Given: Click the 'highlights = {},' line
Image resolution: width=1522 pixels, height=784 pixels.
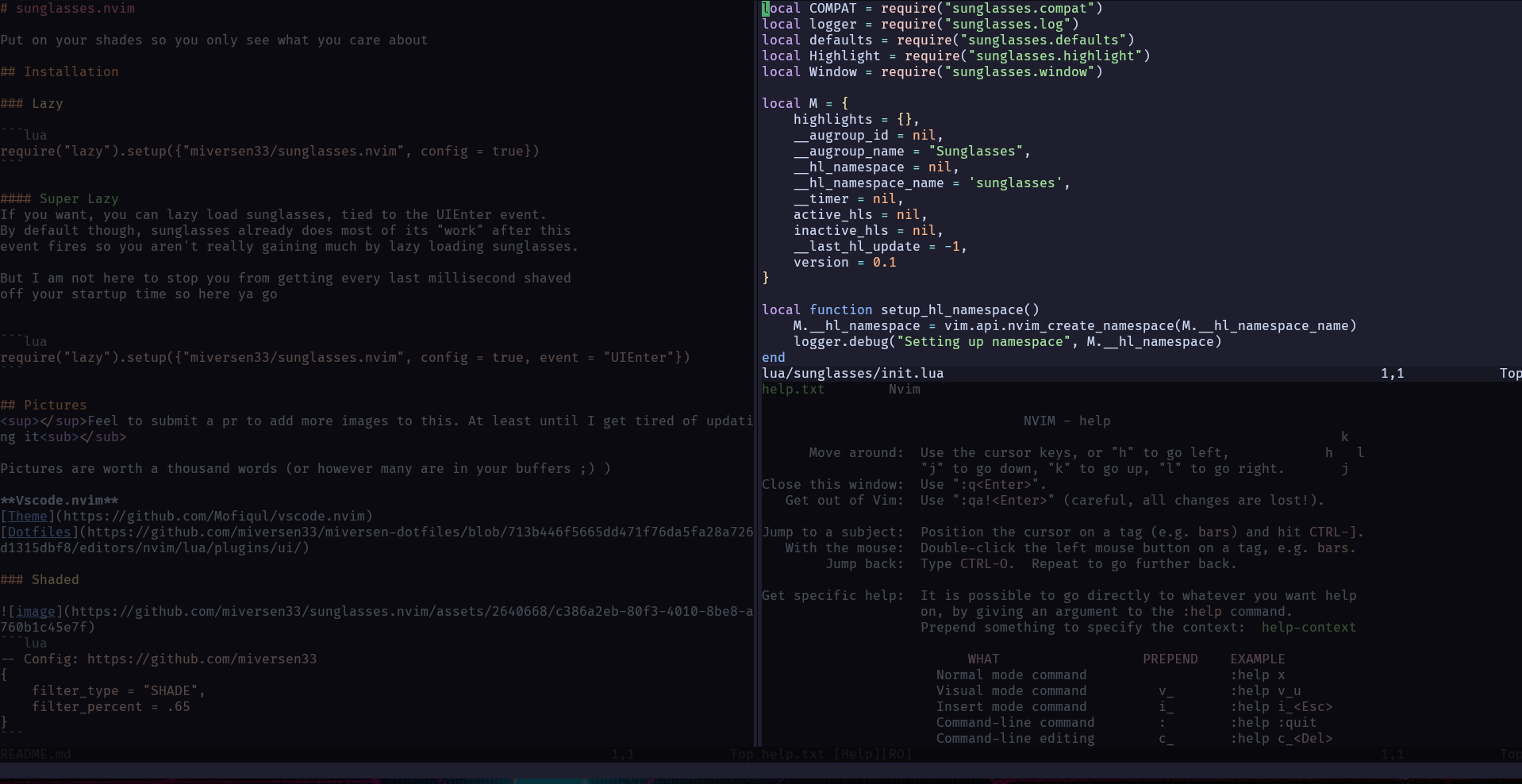Looking at the screenshot, I should (x=857, y=119).
